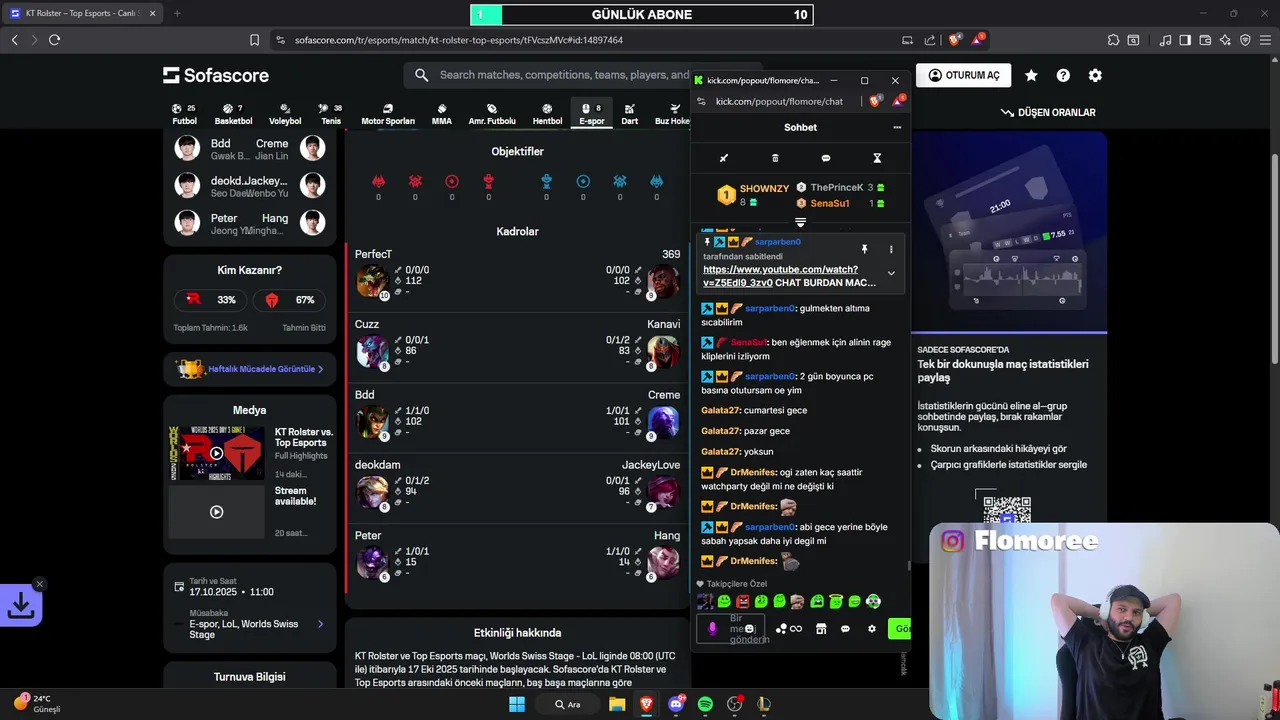The height and width of the screenshot is (720, 1280).
Task: Unpin the pinned chat message
Action: coord(865,249)
